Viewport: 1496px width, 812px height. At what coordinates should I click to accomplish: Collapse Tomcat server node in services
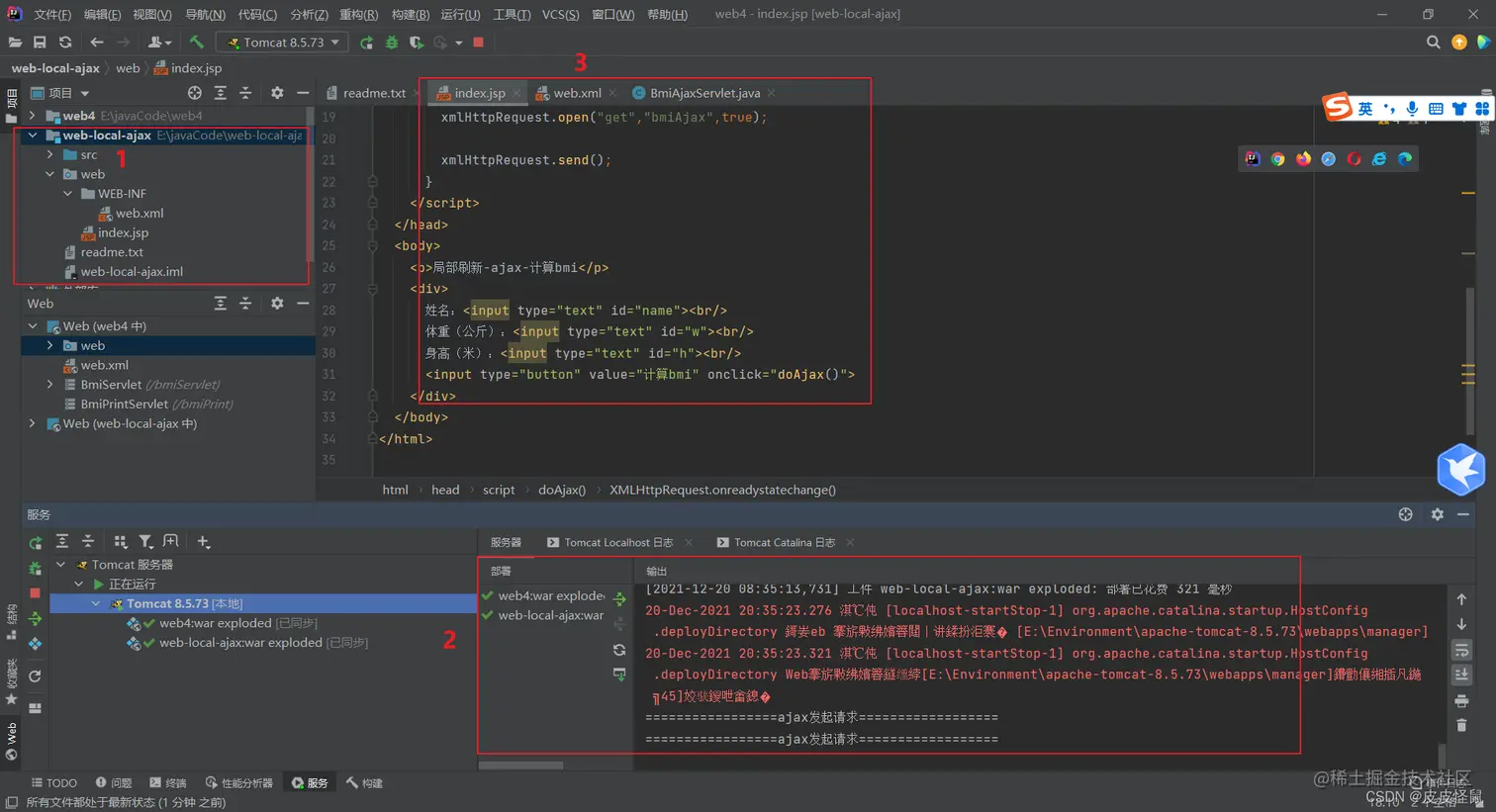[x=60, y=565]
